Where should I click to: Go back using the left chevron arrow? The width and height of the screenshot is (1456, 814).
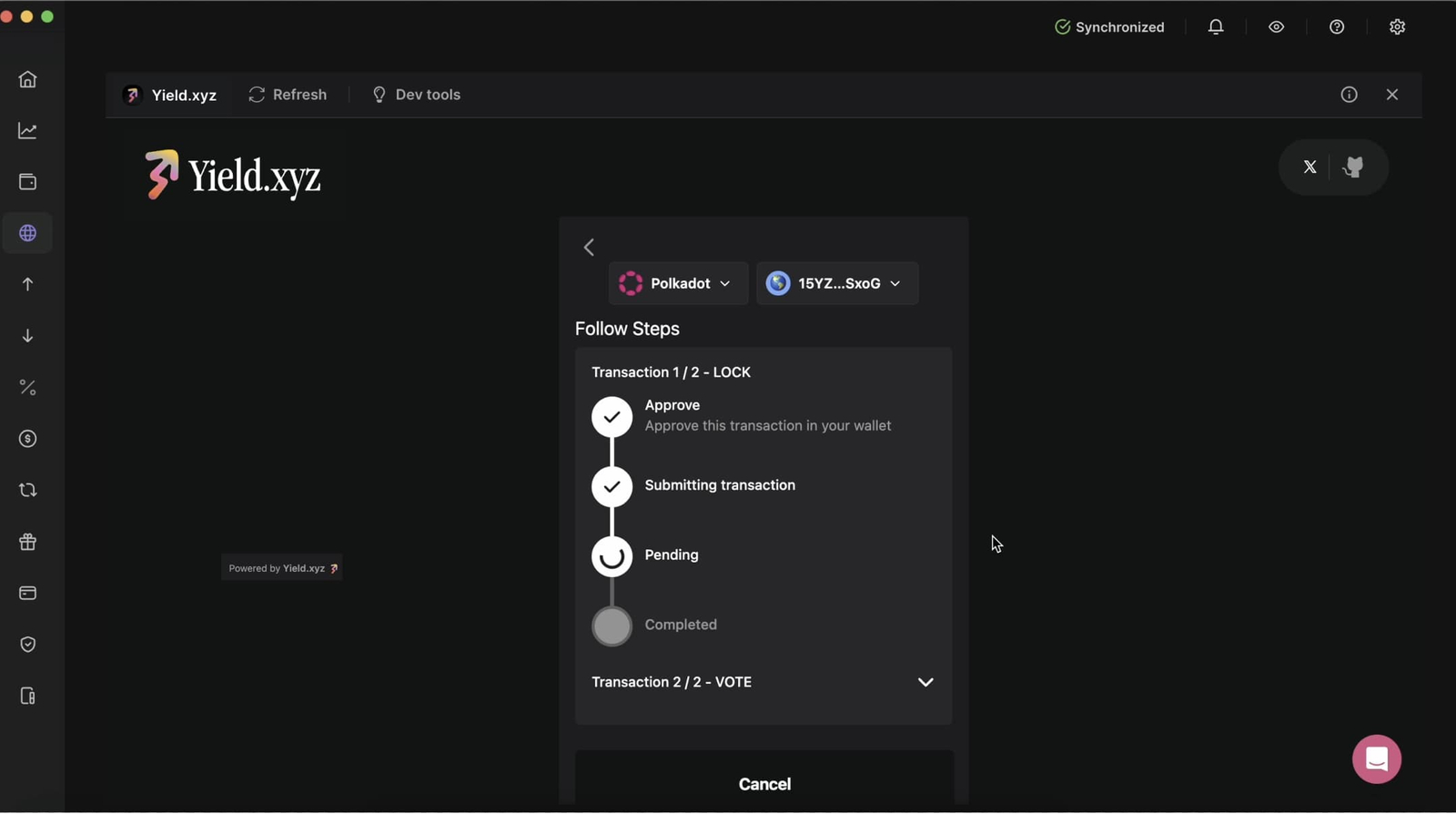[589, 248]
